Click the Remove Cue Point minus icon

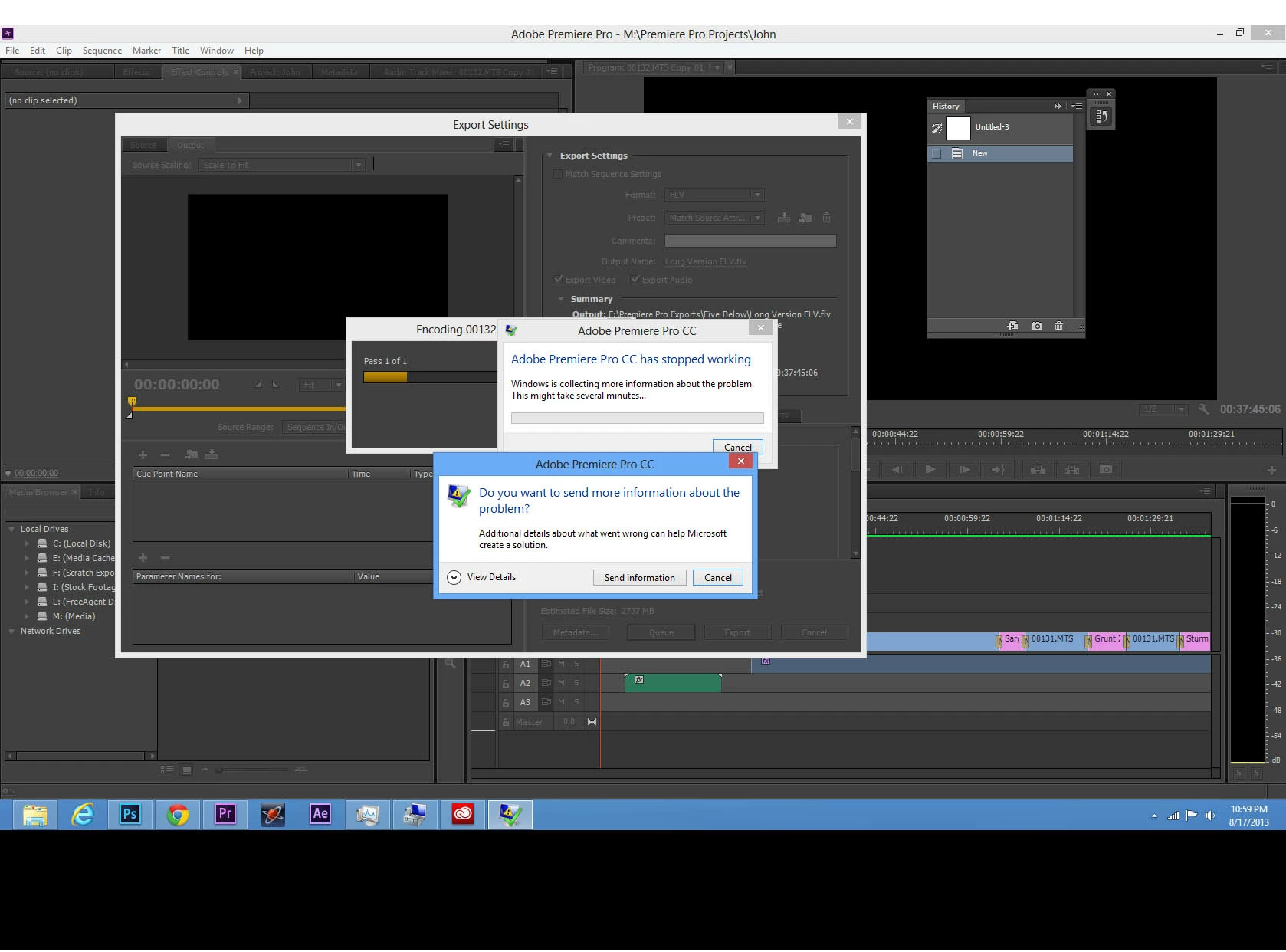(x=165, y=455)
